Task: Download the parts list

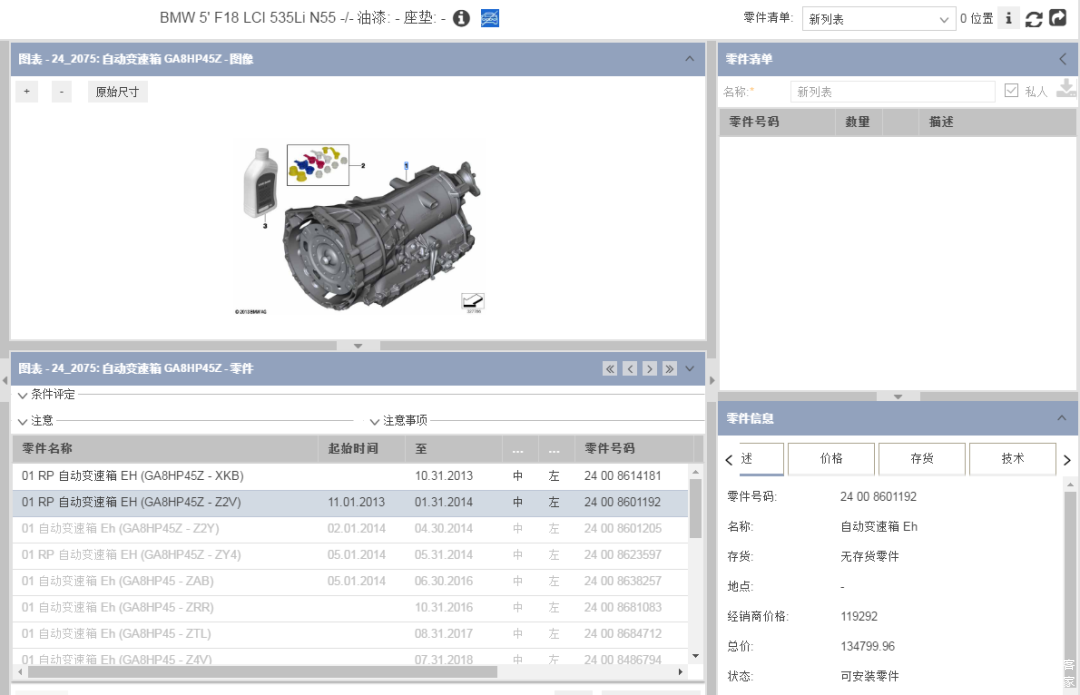Action: pos(1066,90)
